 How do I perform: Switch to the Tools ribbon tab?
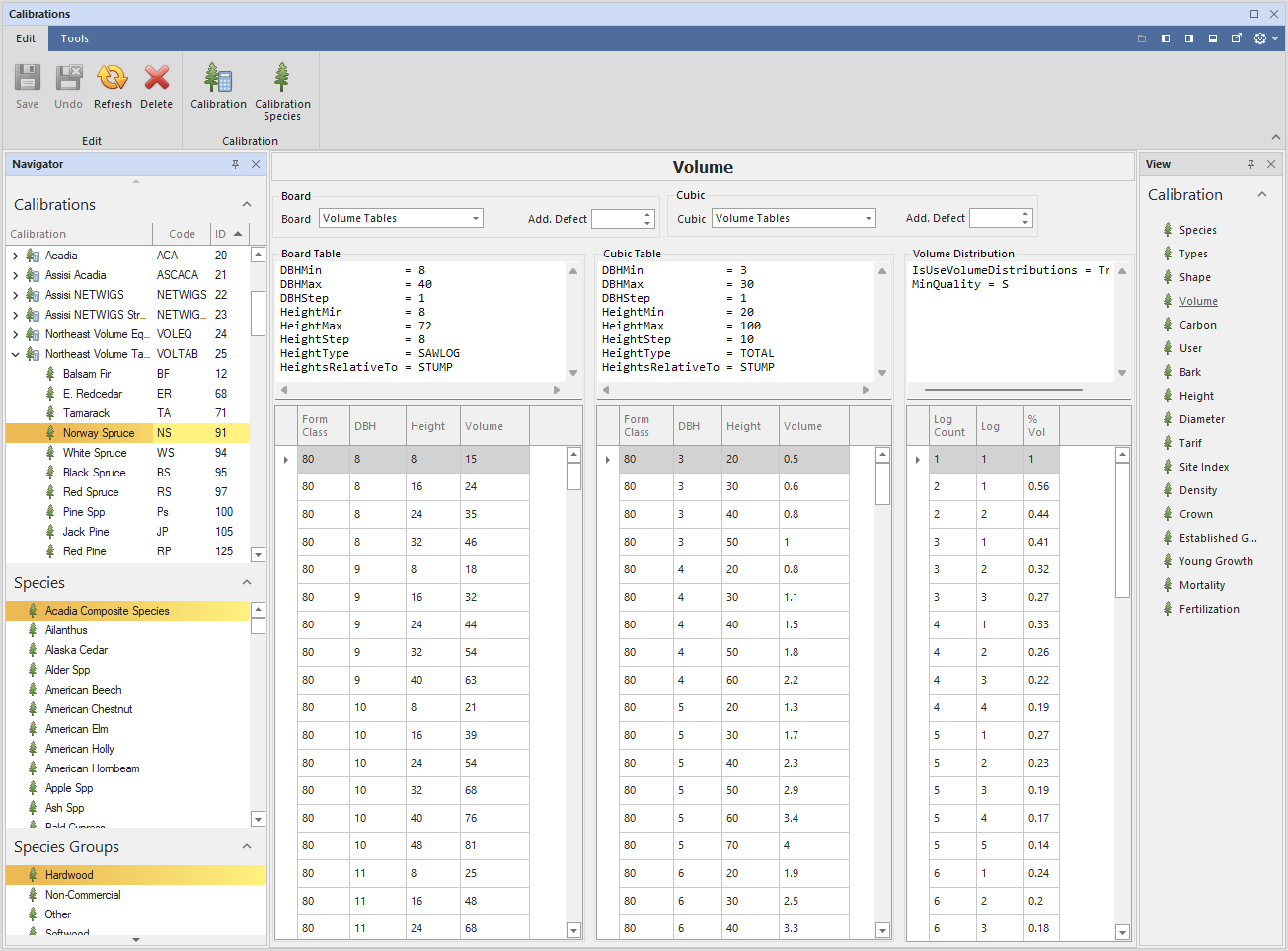tap(75, 38)
